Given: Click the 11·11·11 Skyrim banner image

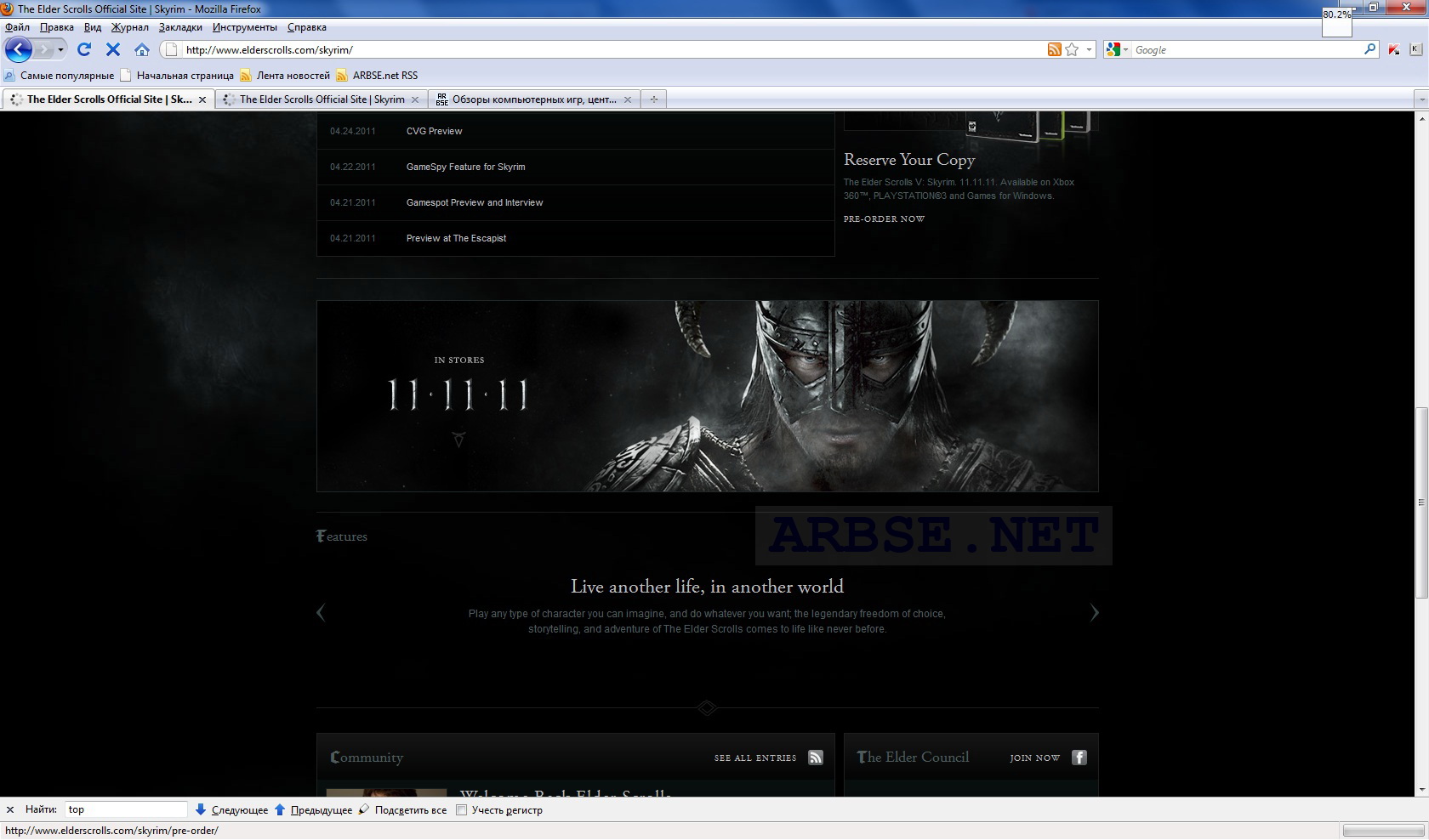Looking at the screenshot, I should (707, 395).
